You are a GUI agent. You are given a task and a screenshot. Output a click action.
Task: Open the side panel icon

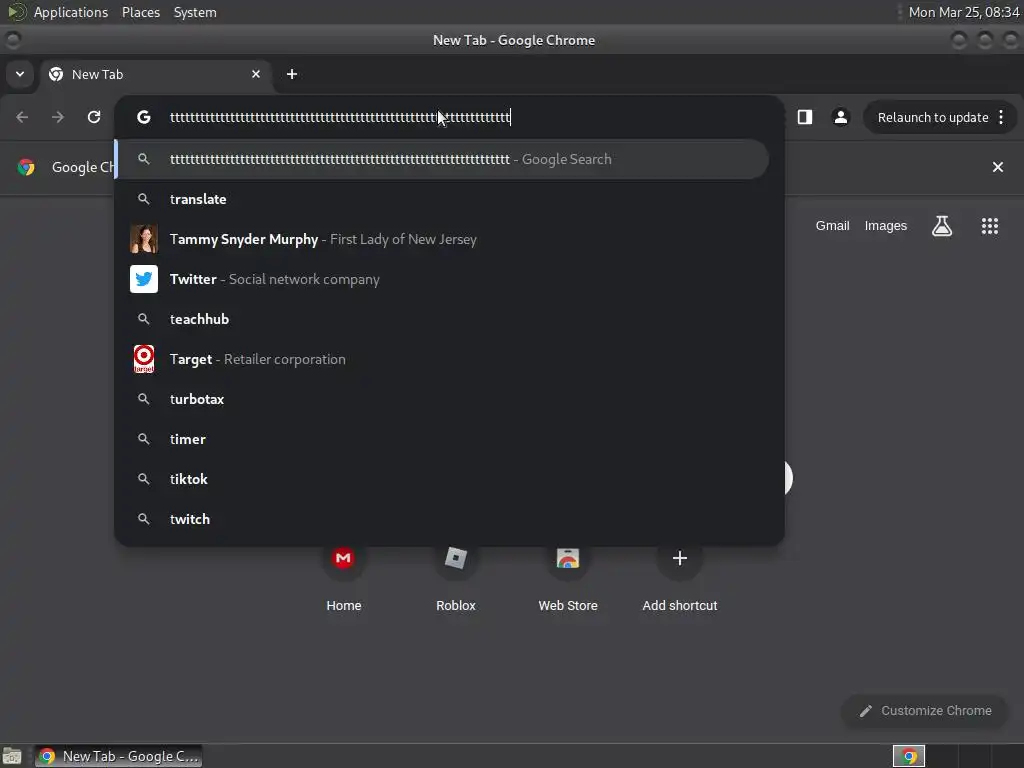[805, 117]
